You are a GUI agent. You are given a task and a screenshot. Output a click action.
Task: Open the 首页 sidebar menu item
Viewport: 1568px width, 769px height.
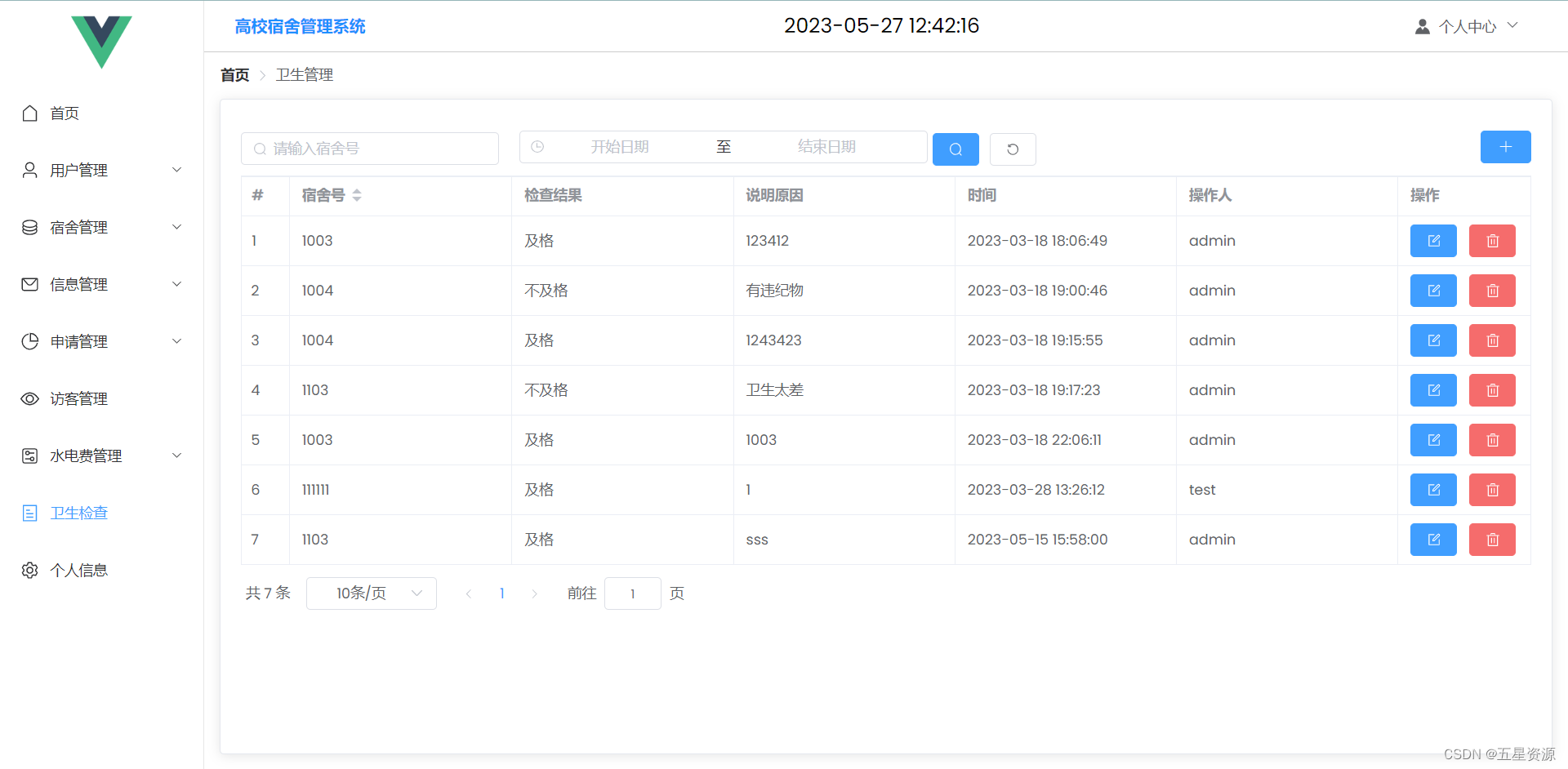point(101,113)
